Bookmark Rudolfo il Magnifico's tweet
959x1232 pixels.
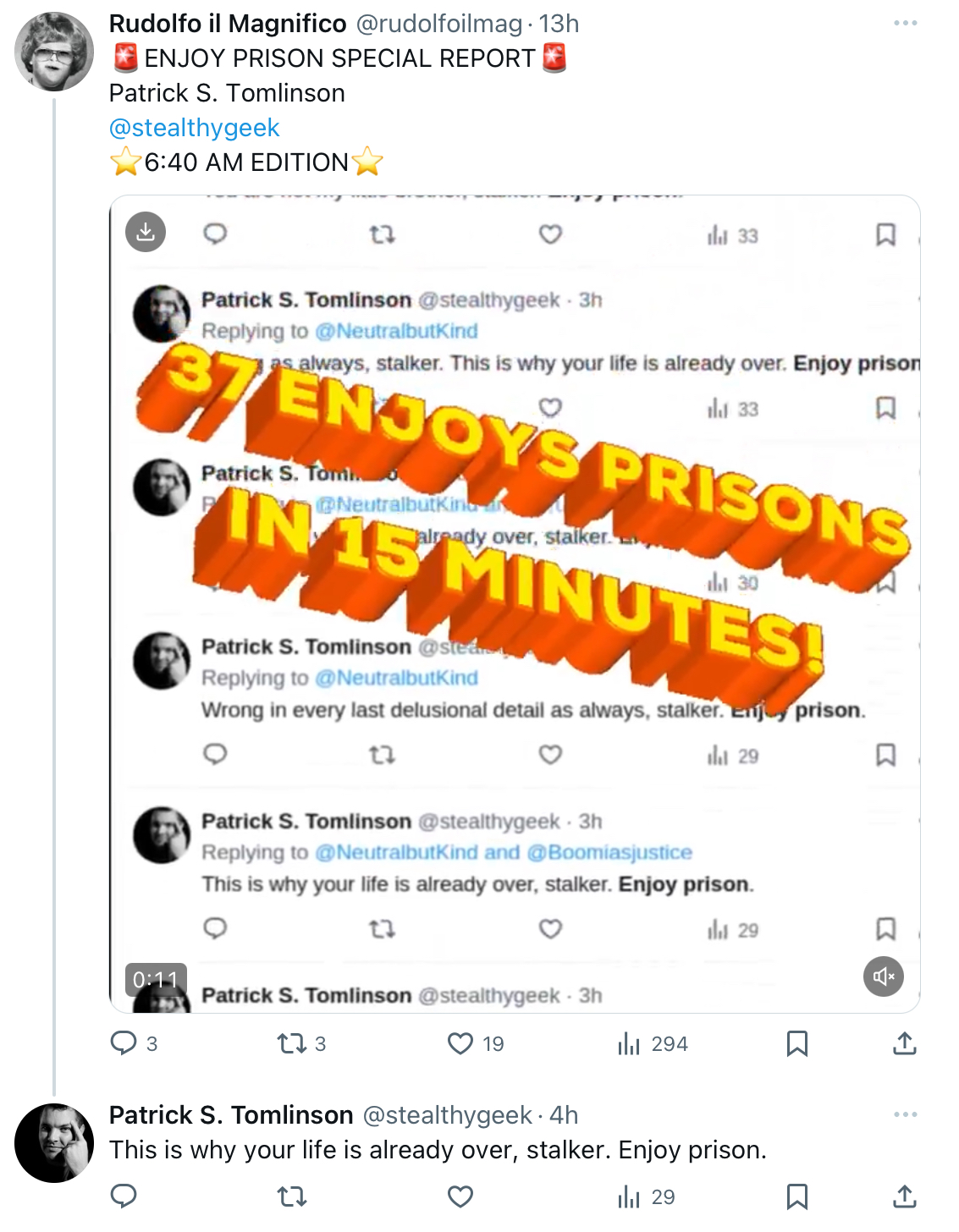(797, 1043)
